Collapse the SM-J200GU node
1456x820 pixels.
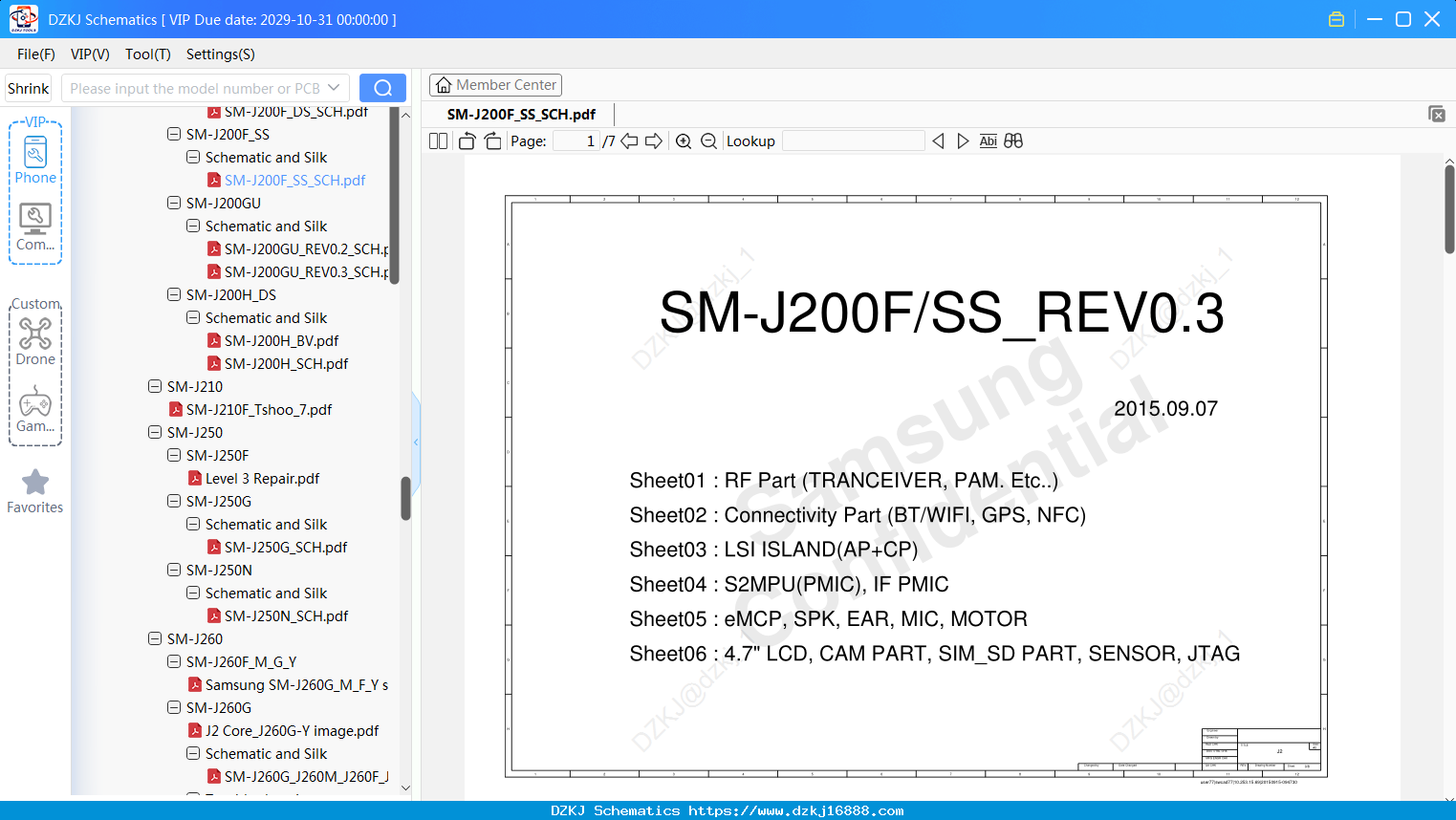tap(174, 203)
